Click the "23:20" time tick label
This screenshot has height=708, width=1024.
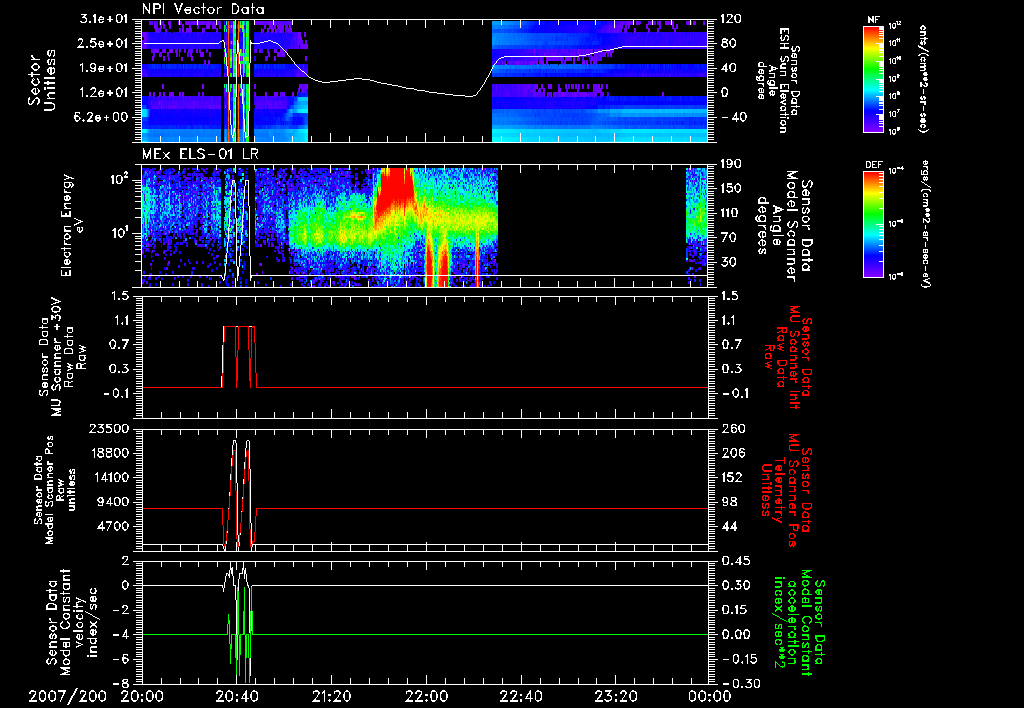[x=615, y=696]
